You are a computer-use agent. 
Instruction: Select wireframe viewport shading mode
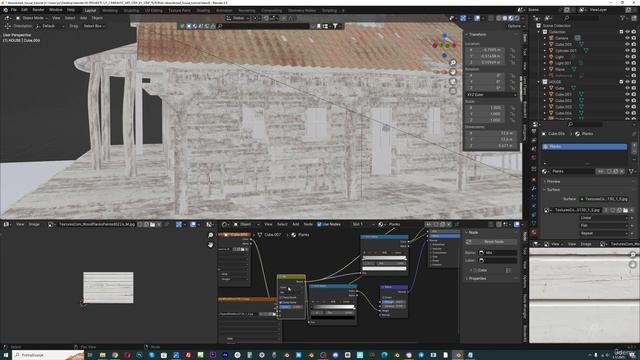point(499,18)
